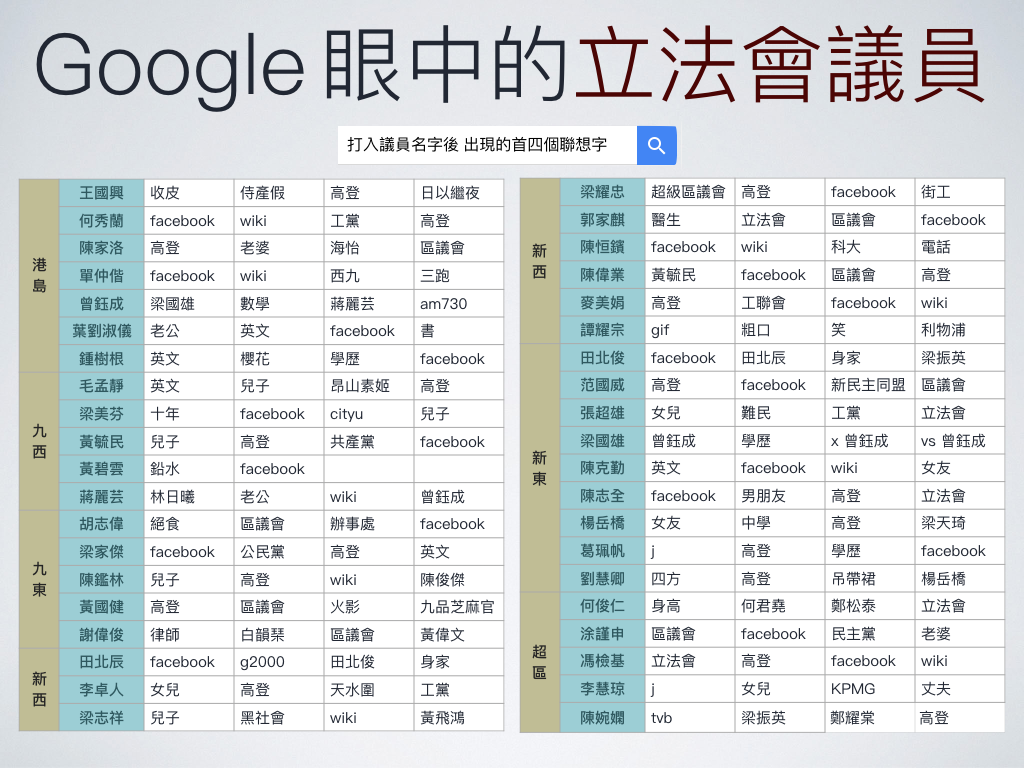
Task: Click the name cell 胡志偉
Action: point(101,524)
